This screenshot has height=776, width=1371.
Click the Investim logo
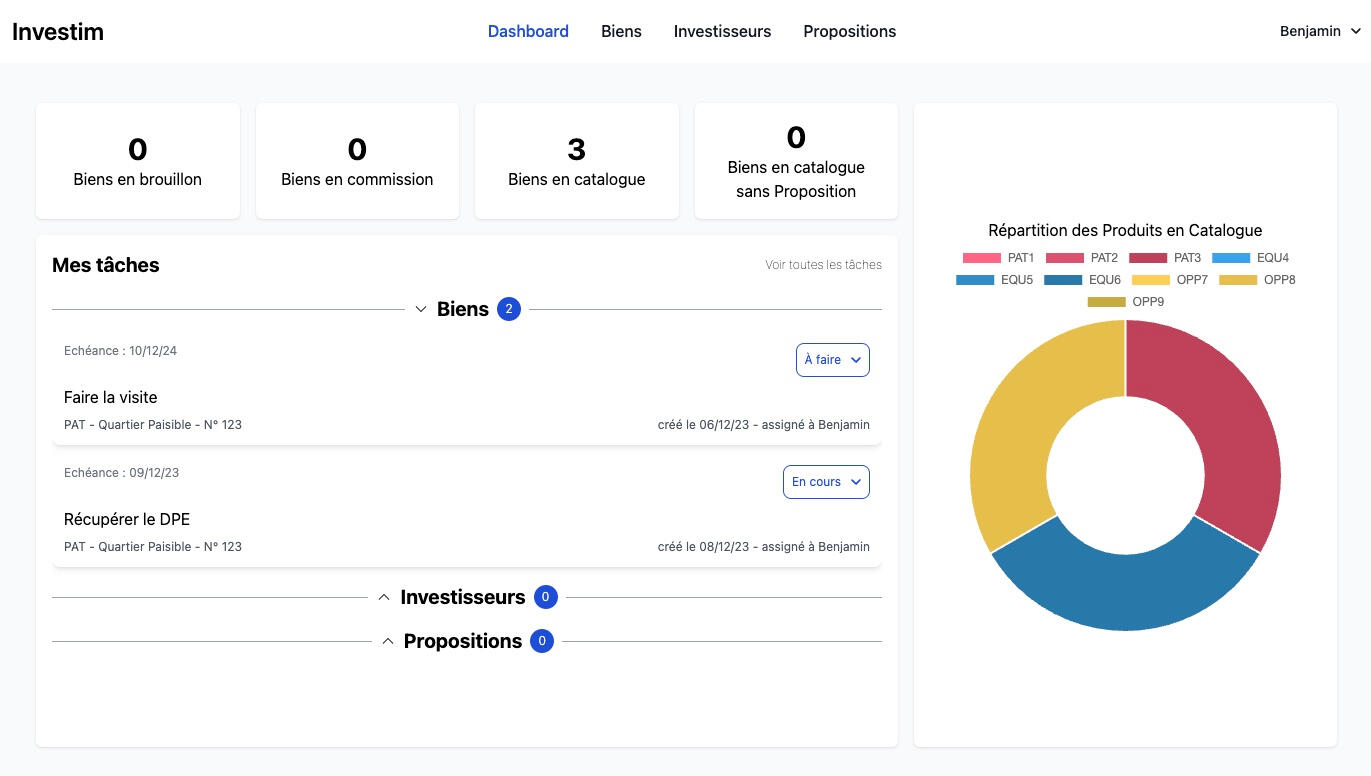click(58, 31)
